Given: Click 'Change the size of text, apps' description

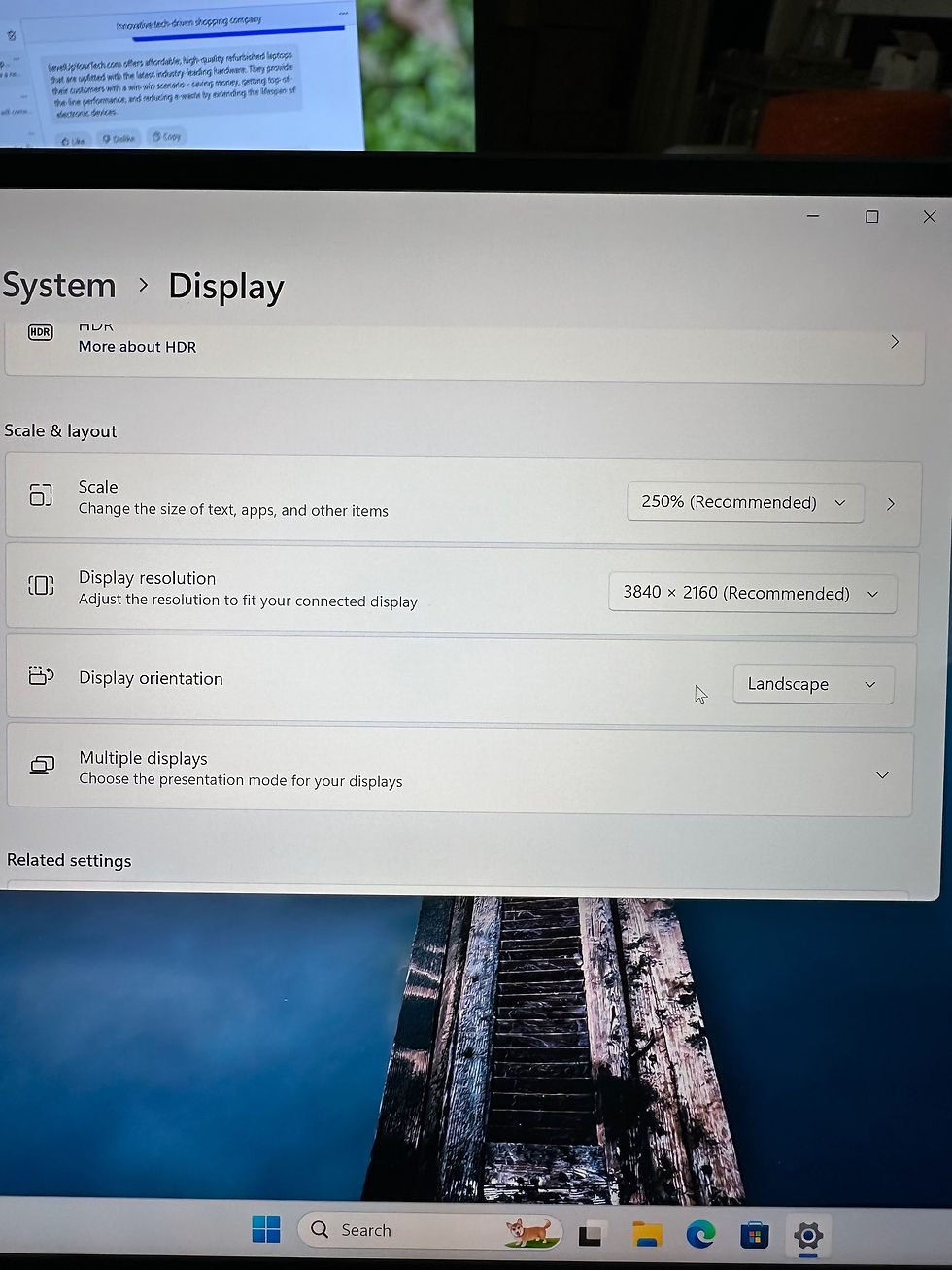Looking at the screenshot, I should [233, 510].
